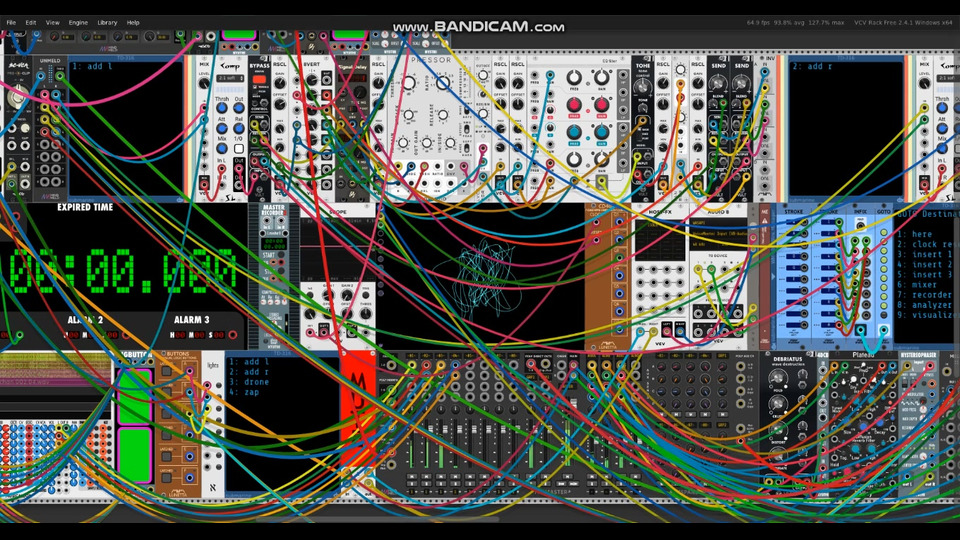Click the UNMELD THRU output jack
The image size is (960, 540).
[59, 76]
